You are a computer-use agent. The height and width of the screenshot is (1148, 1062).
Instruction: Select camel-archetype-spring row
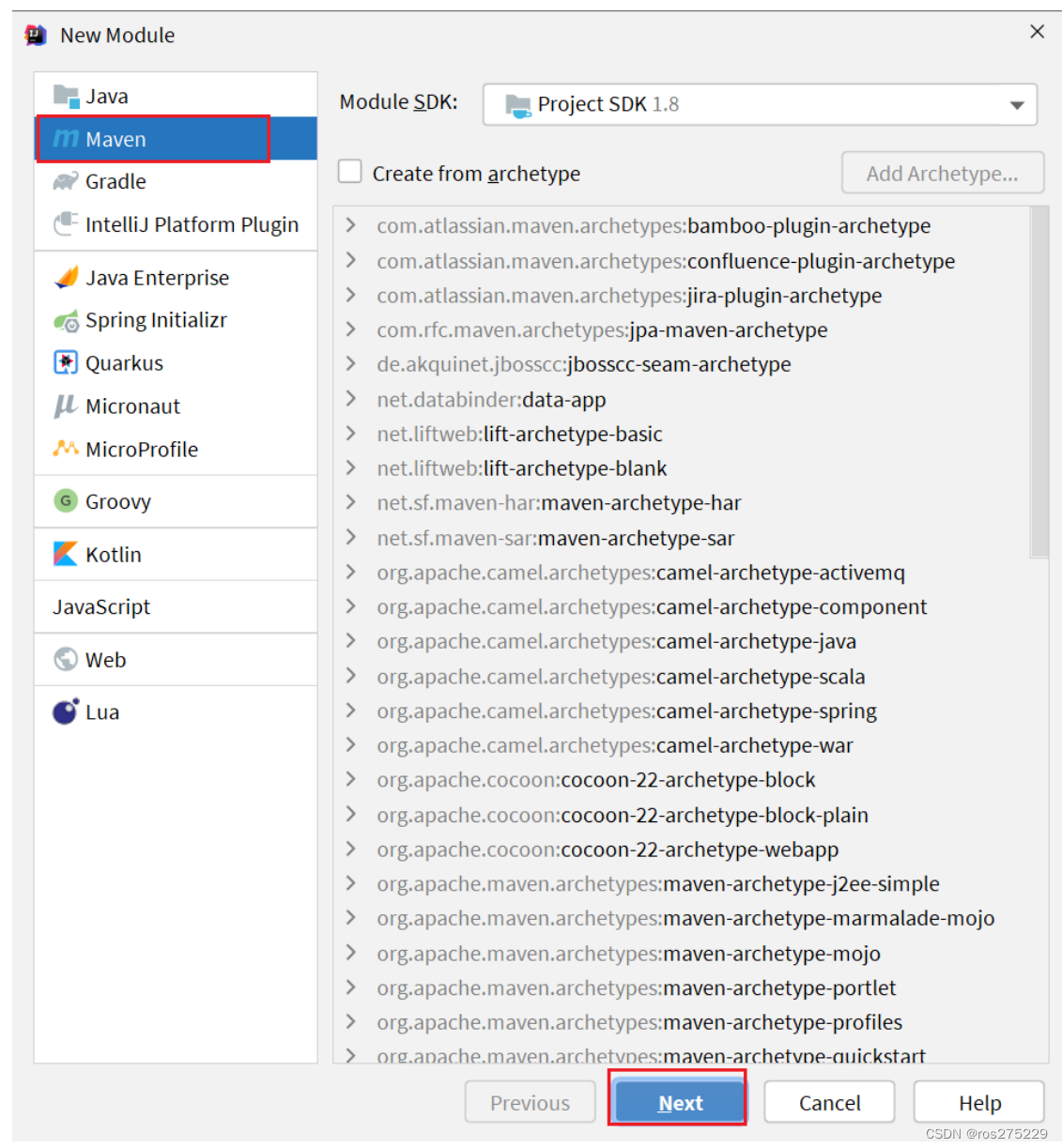click(682, 711)
